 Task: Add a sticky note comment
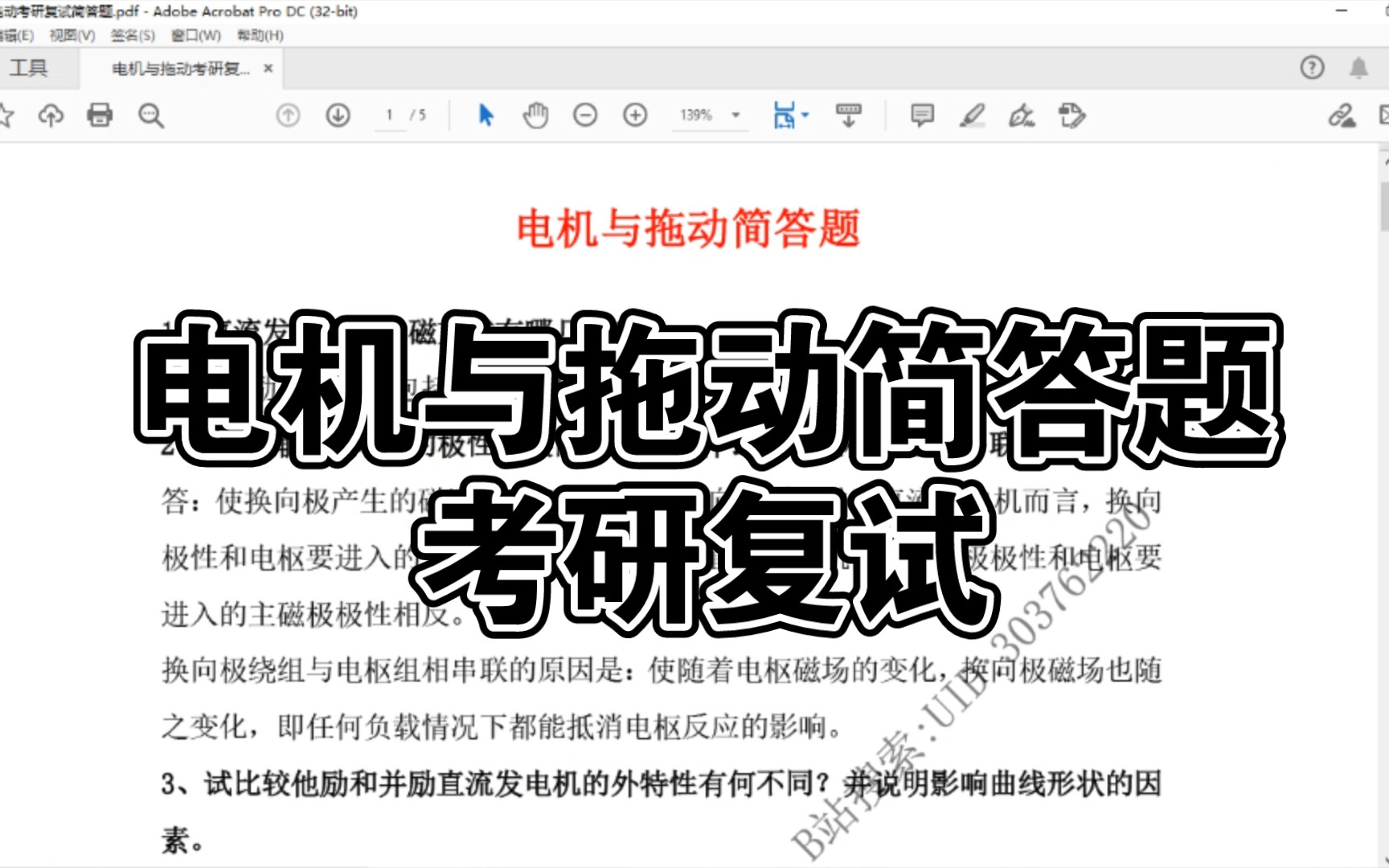tap(922, 116)
